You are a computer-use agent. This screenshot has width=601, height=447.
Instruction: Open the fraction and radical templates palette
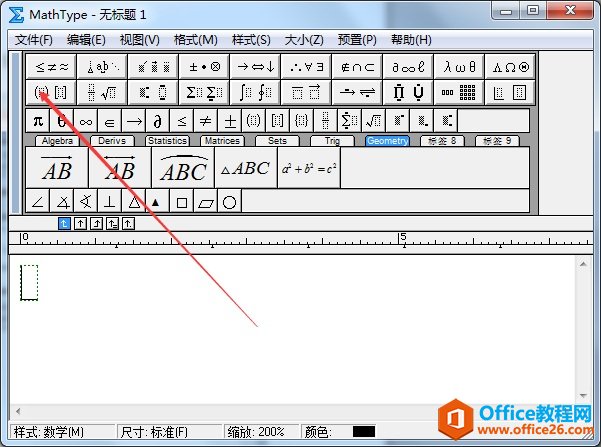[x=102, y=92]
